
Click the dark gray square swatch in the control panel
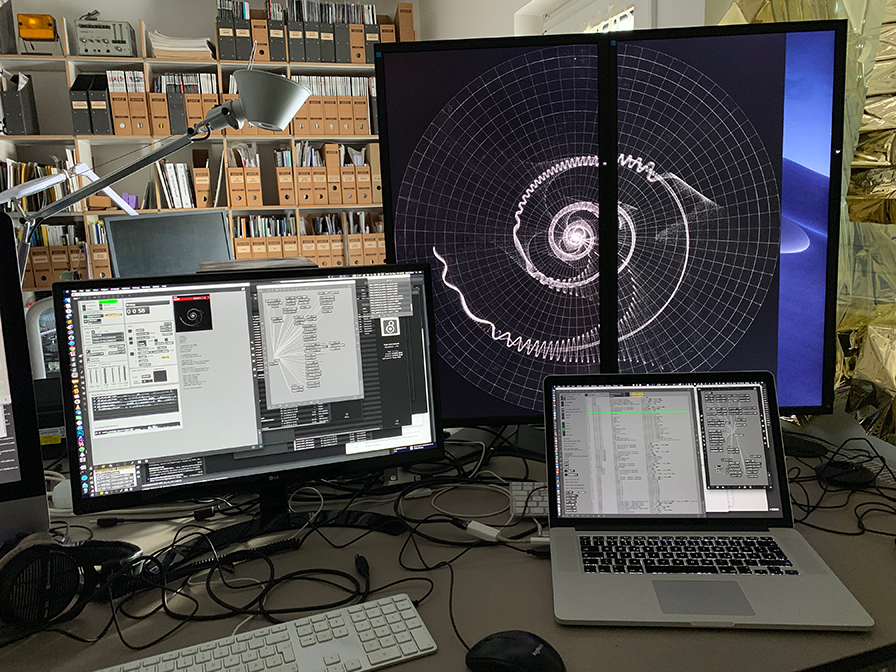tap(160, 376)
